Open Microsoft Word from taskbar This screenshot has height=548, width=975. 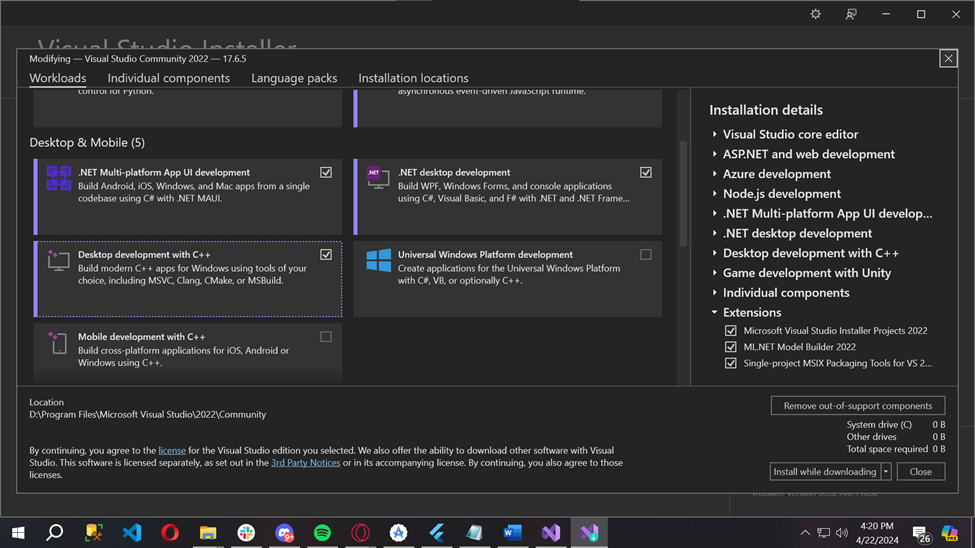(512, 532)
